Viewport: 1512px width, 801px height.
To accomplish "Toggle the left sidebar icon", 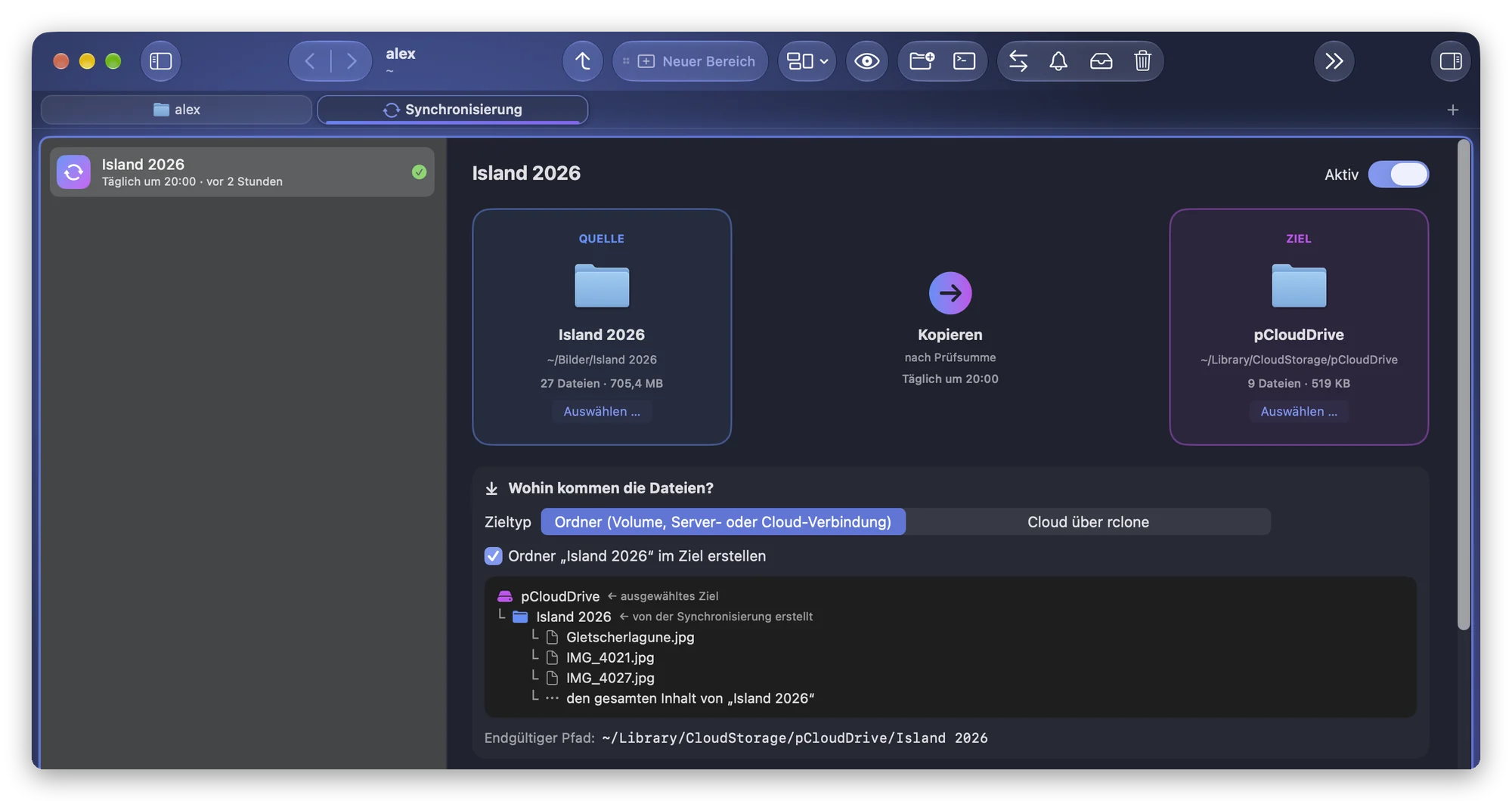I will (160, 61).
